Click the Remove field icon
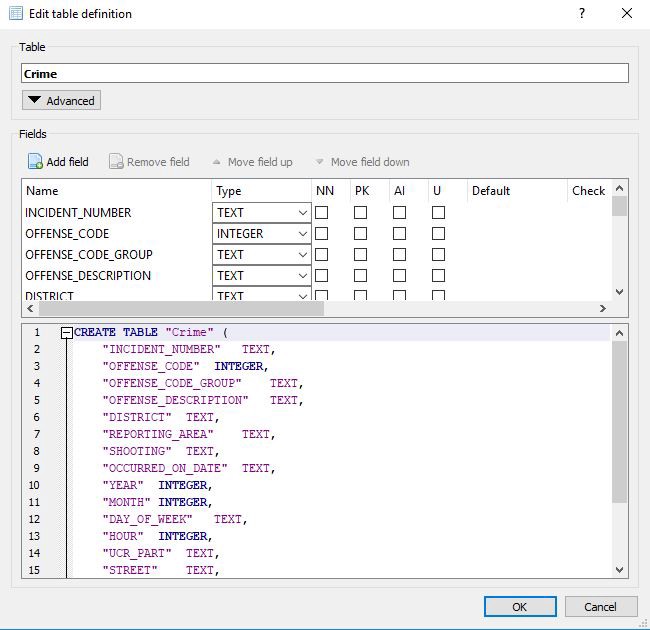 (116, 162)
